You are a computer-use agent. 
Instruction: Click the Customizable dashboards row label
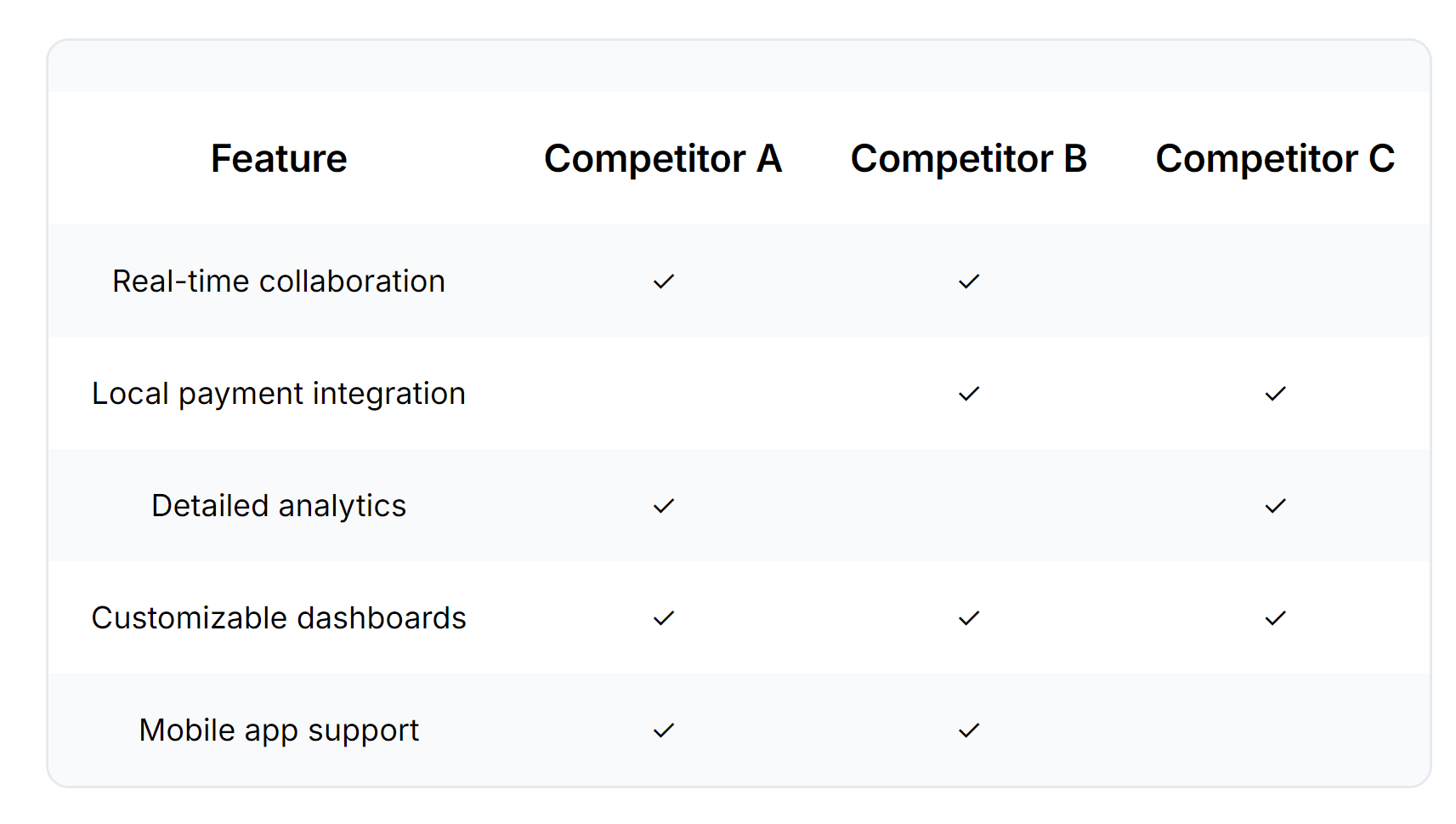(x=279, y=618)
